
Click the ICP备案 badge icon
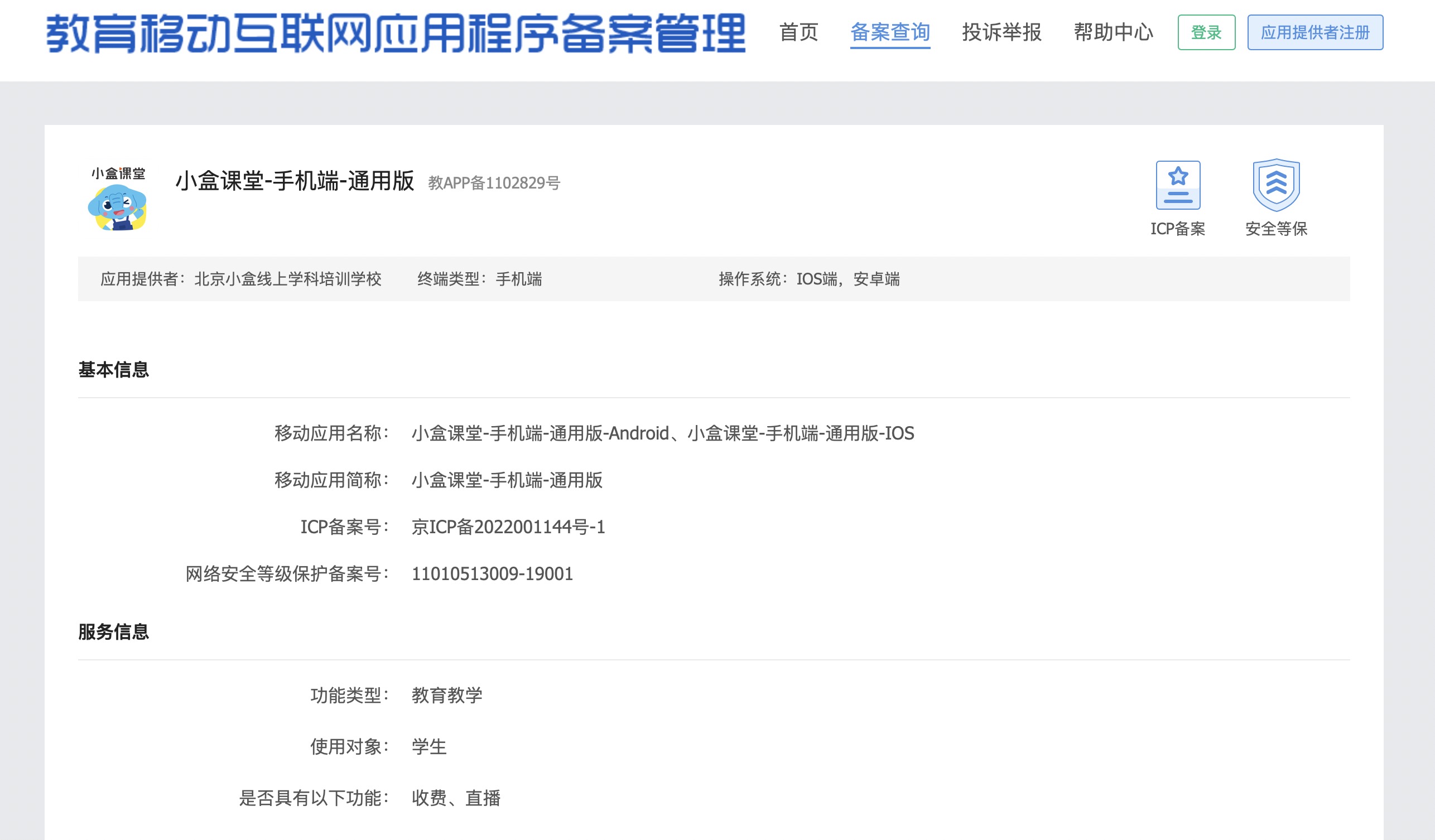pyautogui.click(x=1178, y=185)
